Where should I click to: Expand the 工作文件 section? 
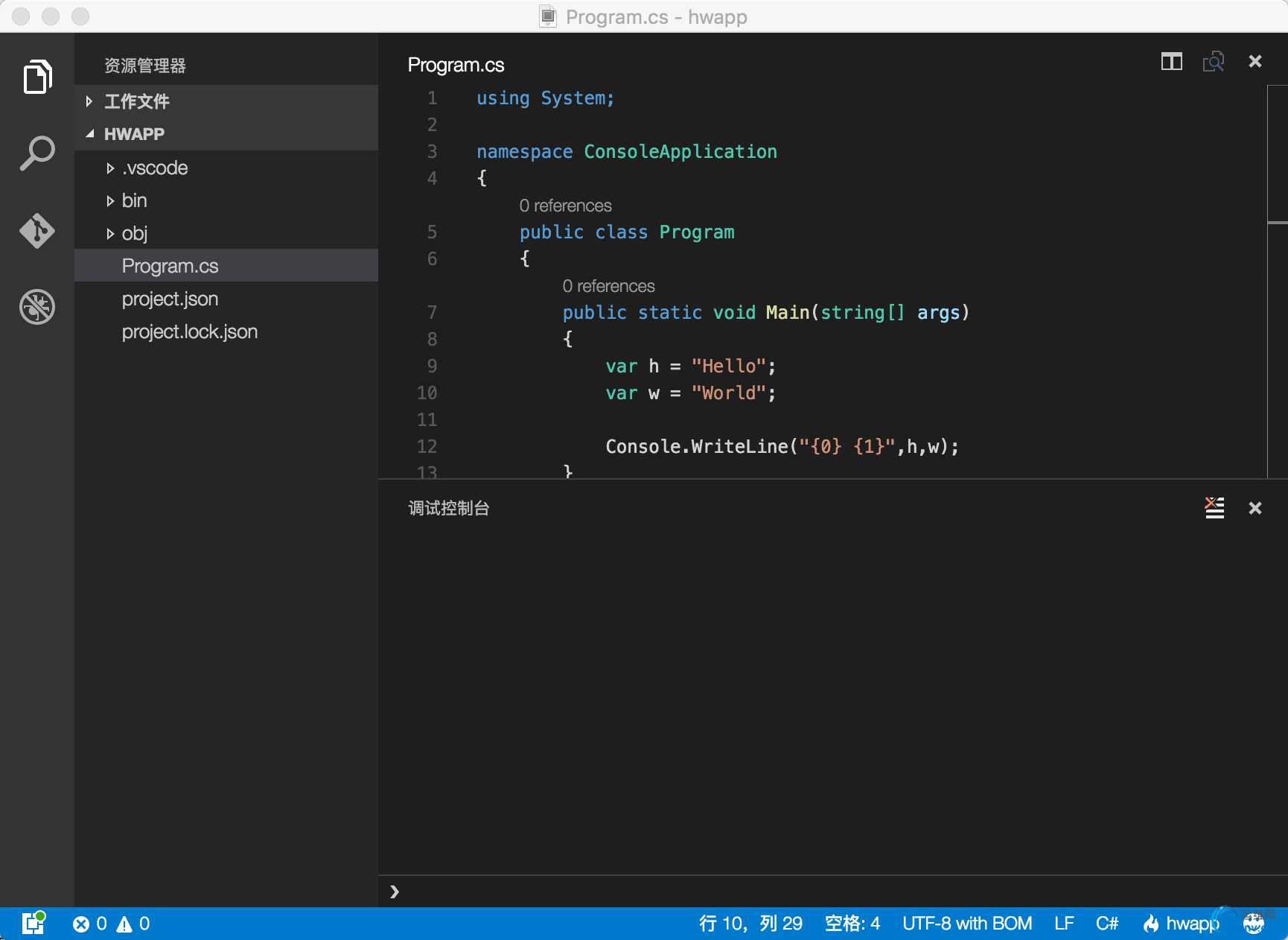[x=136, y=101]
